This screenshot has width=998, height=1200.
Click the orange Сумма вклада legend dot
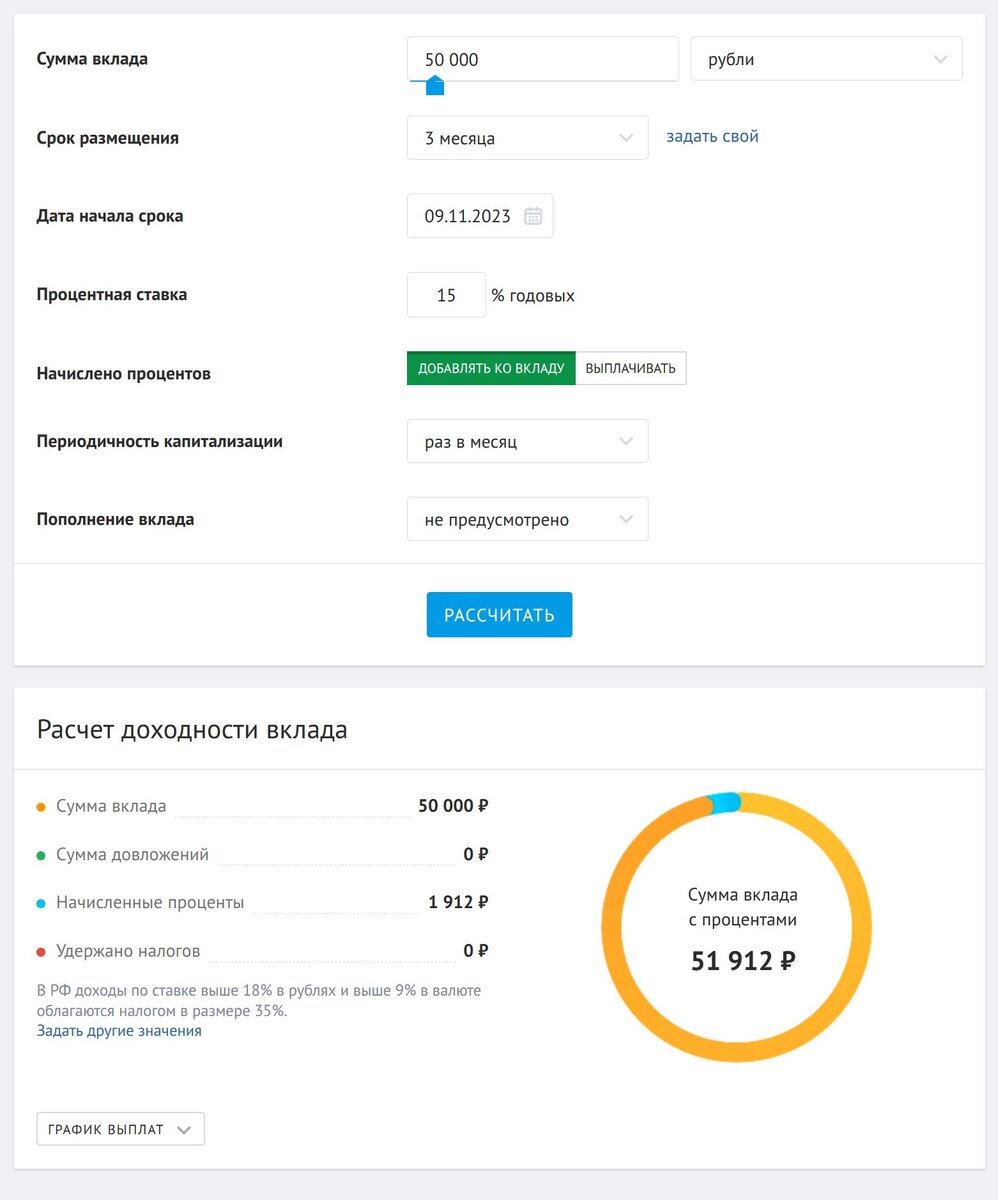point(41,807)
